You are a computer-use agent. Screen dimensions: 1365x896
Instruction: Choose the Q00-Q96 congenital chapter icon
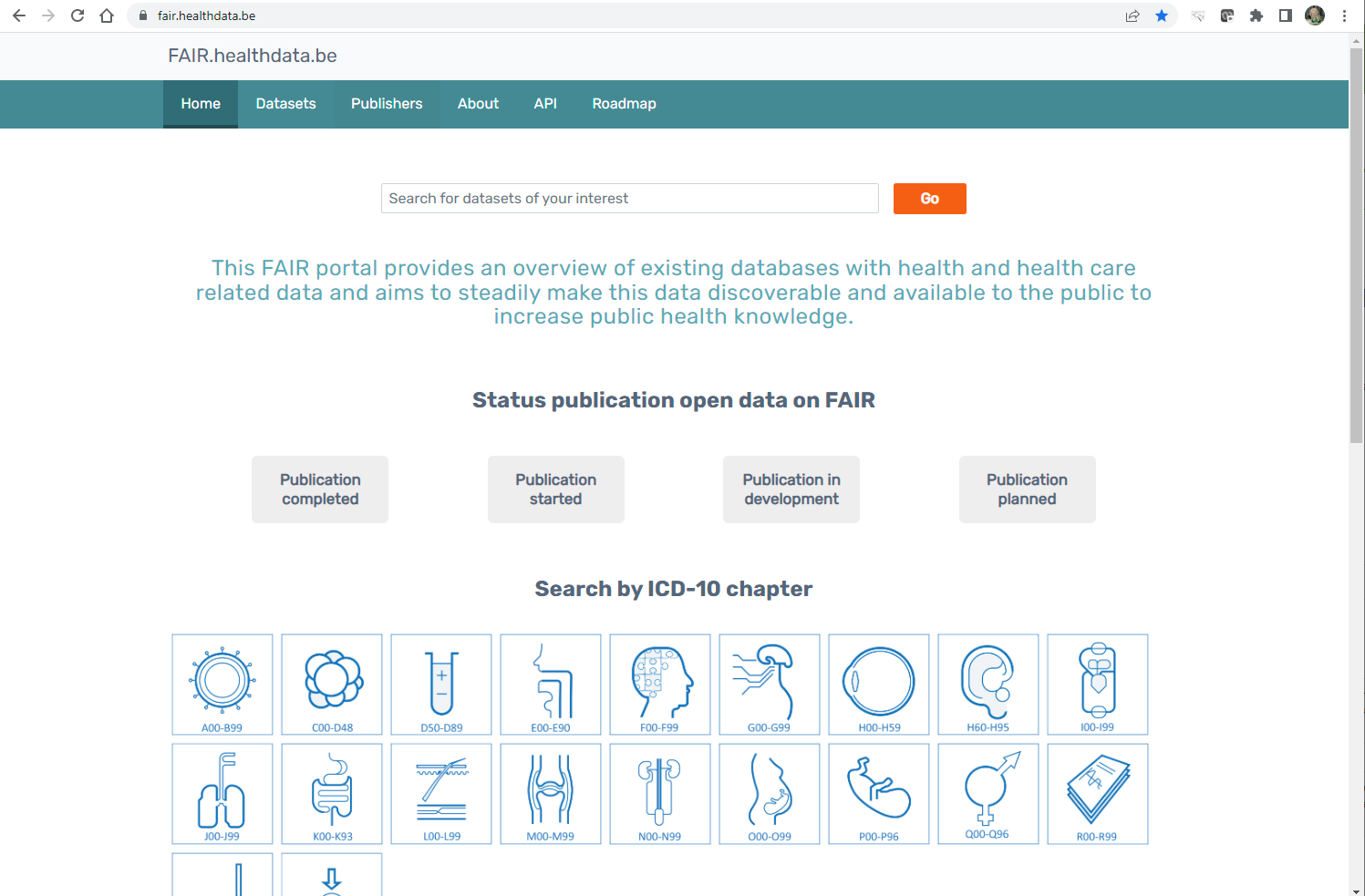(x=988, y=793)
